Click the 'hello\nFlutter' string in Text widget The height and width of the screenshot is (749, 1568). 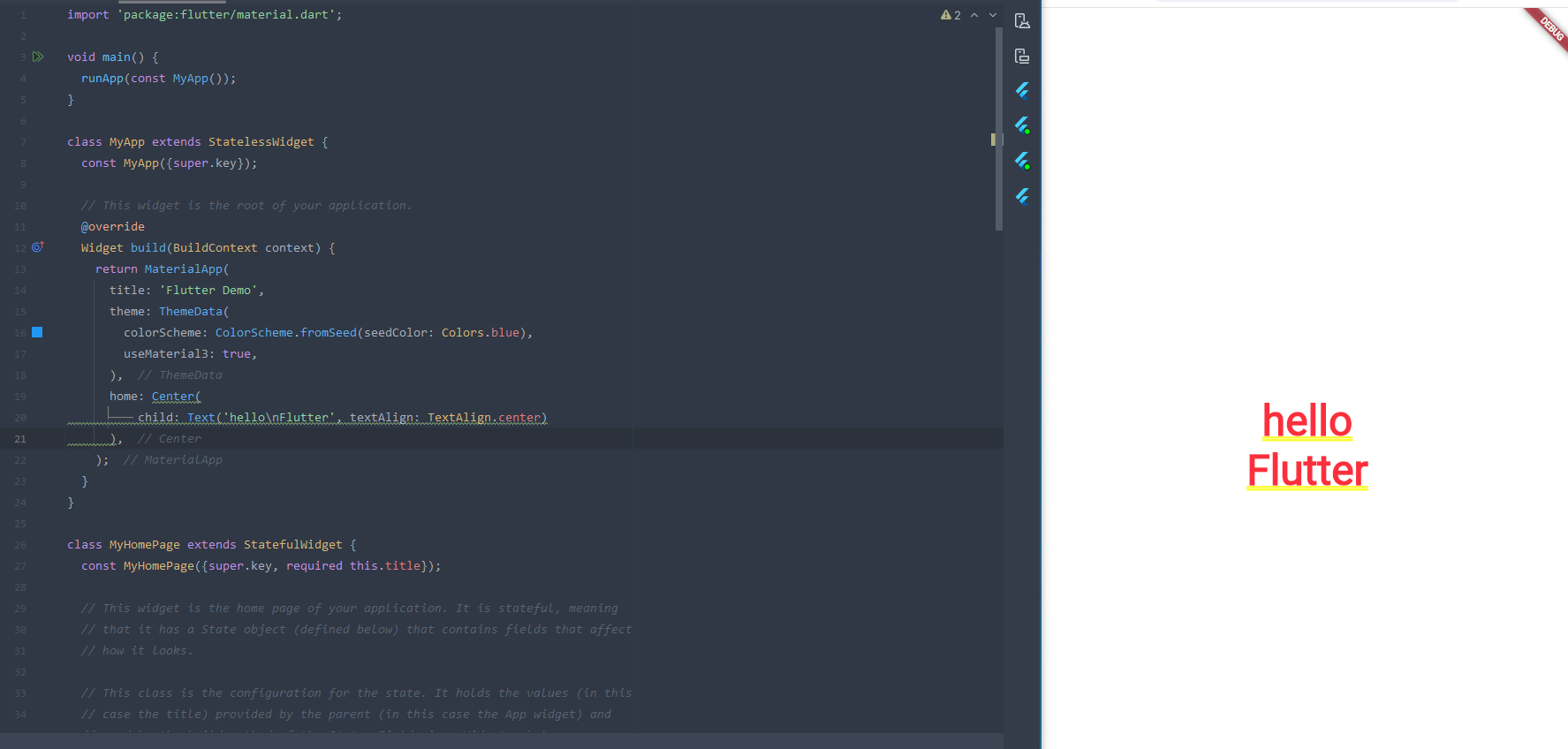point(278,418)
